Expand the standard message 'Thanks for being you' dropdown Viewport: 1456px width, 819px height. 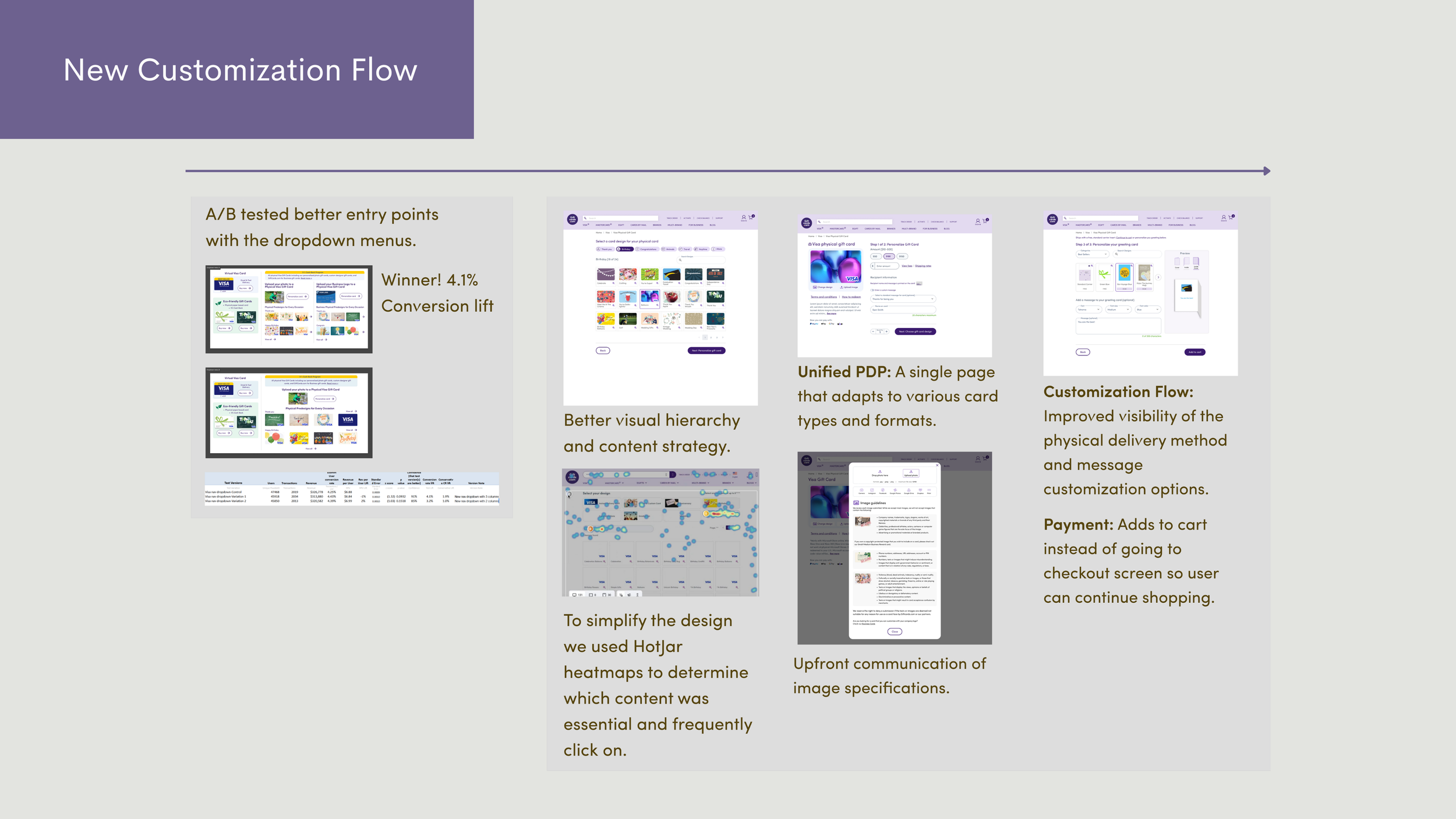point(903,299)
